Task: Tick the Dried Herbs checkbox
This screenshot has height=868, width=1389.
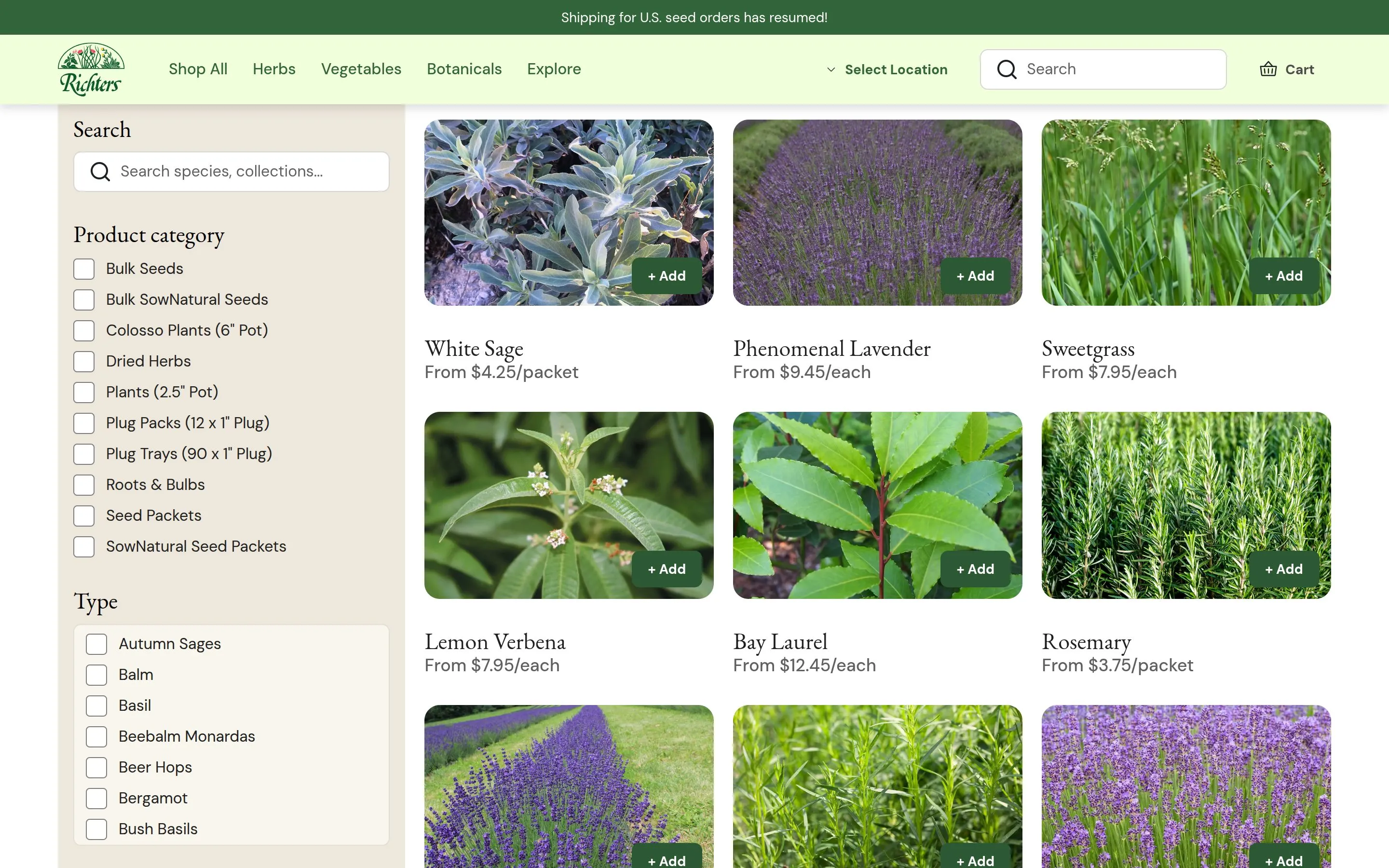Action: (84, 362)
